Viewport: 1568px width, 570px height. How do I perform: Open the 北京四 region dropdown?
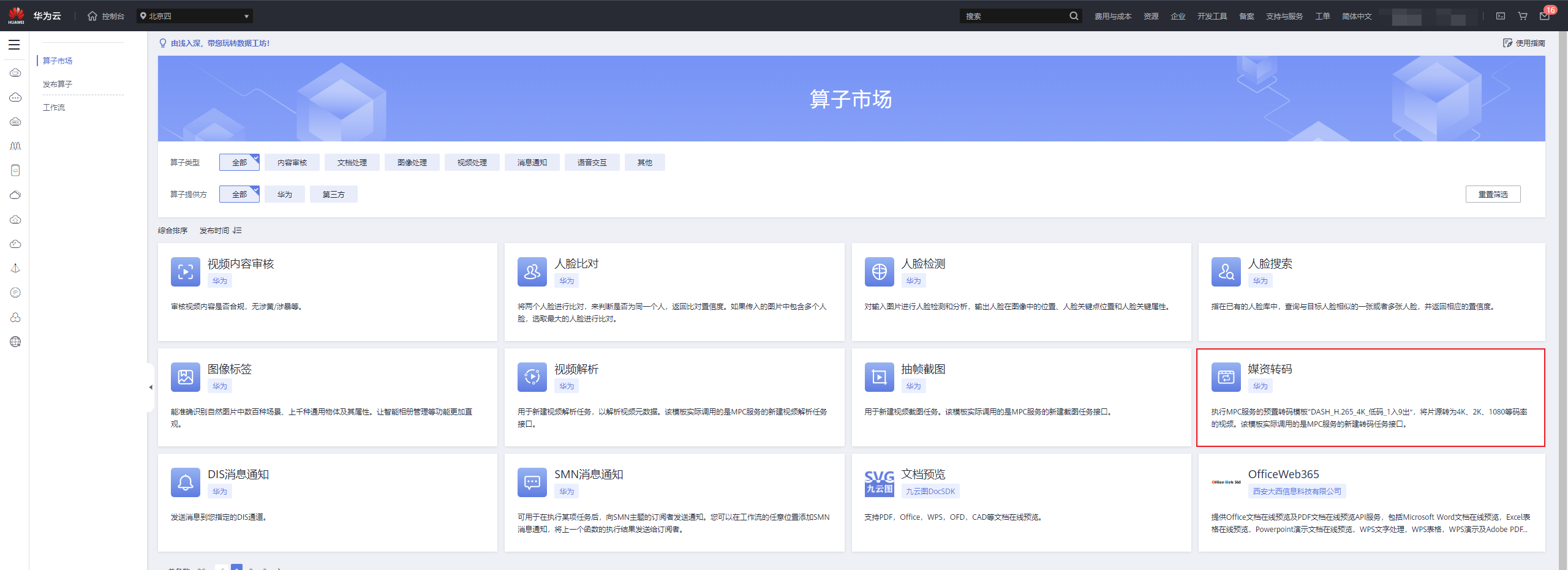(x=194, y=16)
